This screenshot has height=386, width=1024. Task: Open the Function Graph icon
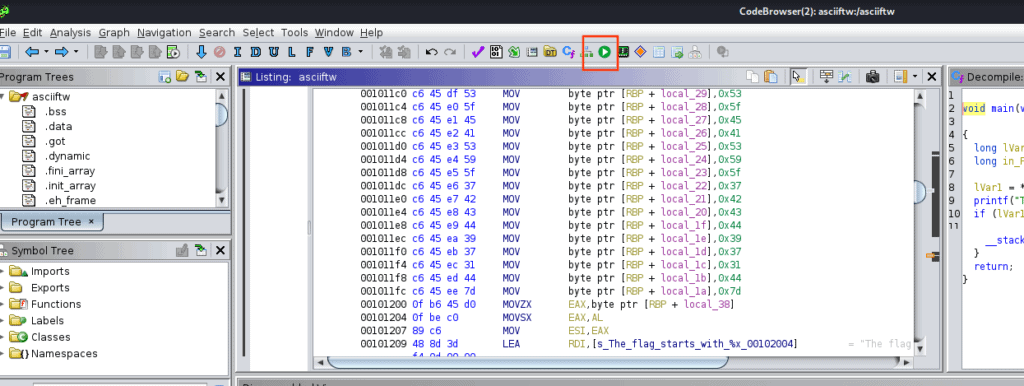click(586, 52)
